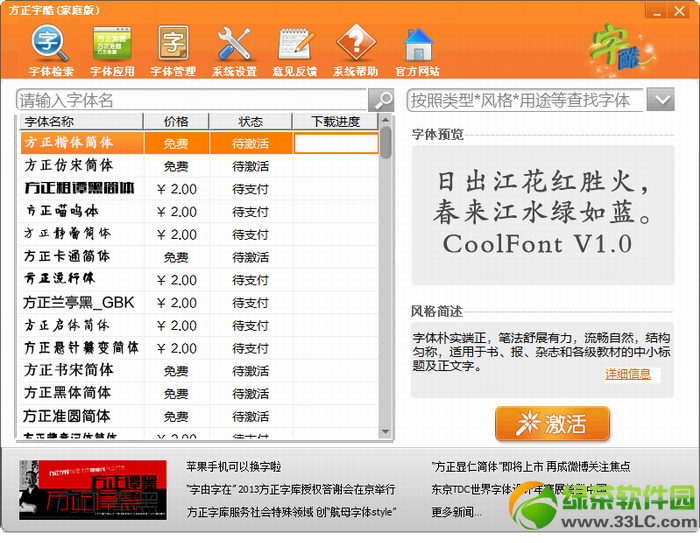Open news link 苹果手机可以换字啦

click(x=233, y=467)
